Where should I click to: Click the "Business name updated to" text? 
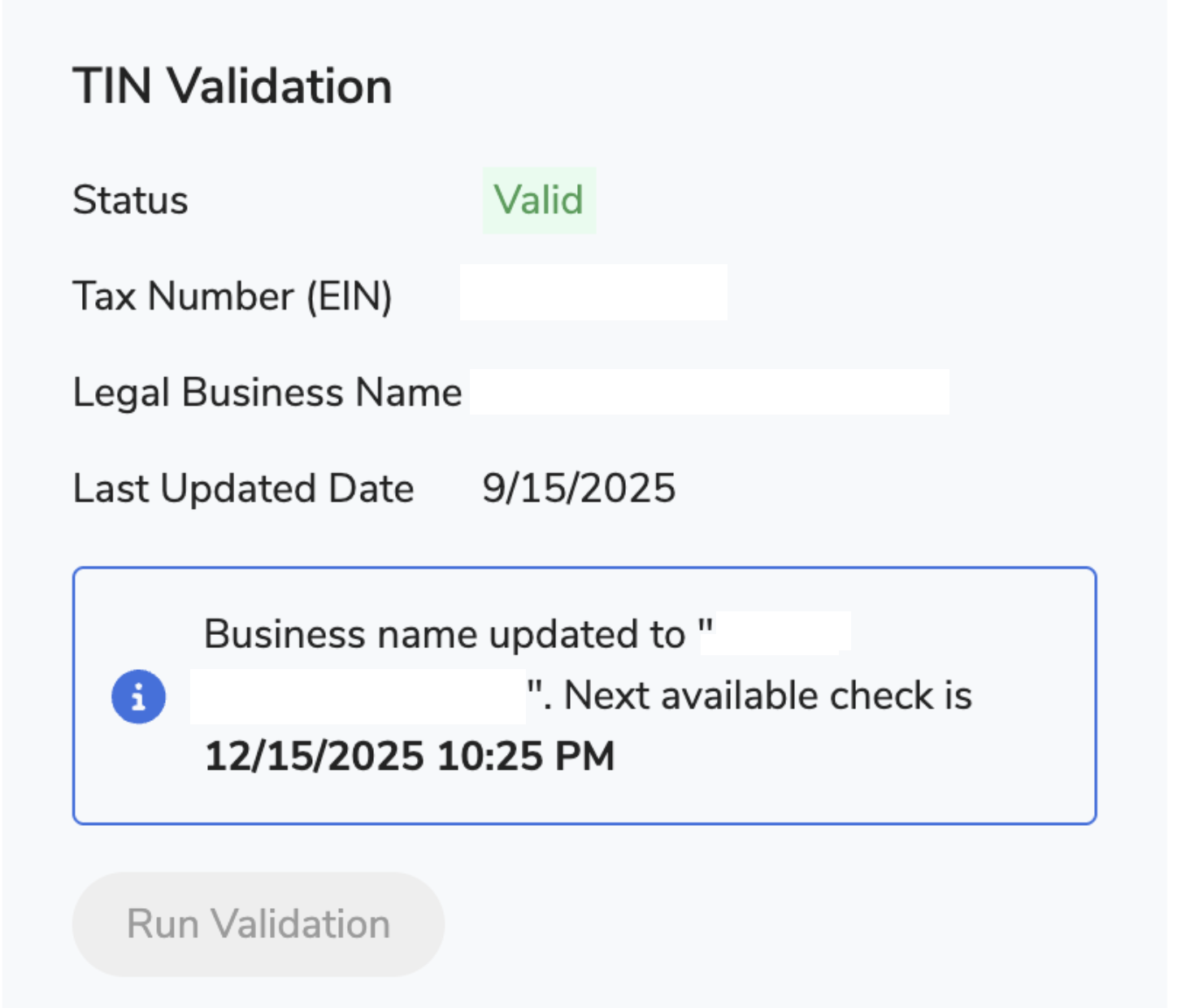pos(445,634)
